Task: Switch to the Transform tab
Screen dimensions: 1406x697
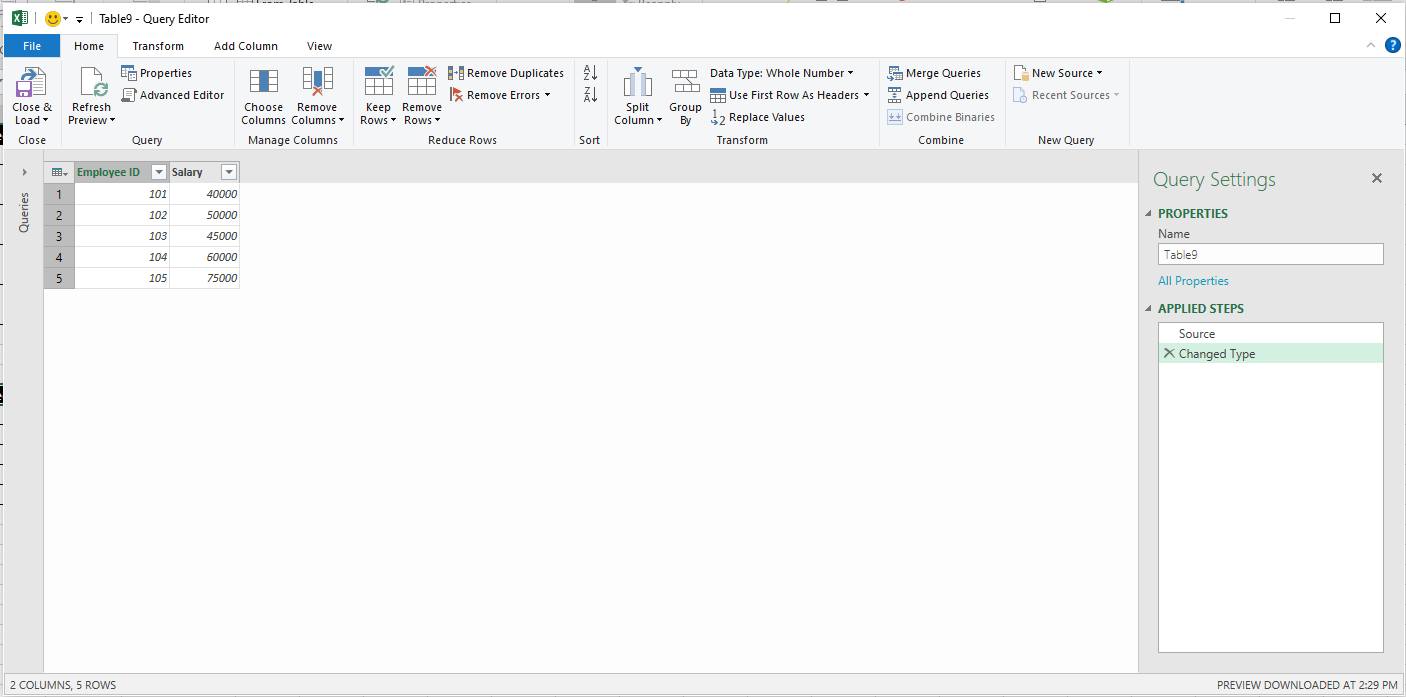Action: coord(158,46)
